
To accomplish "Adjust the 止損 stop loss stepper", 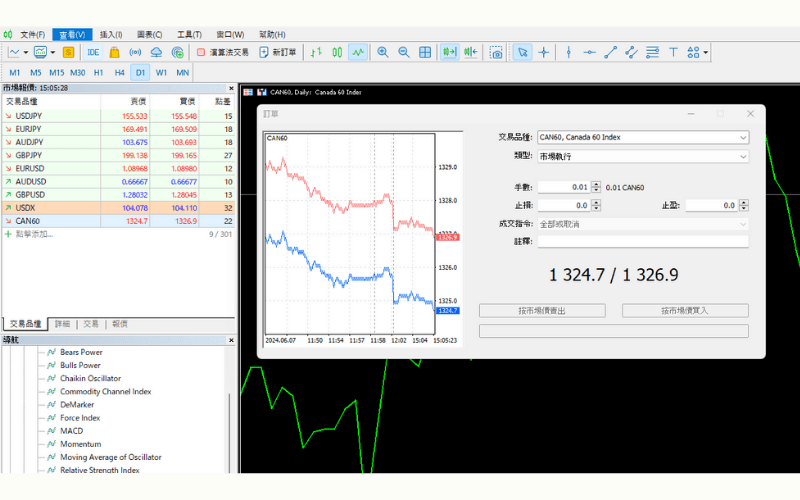I will coord(596,205).
